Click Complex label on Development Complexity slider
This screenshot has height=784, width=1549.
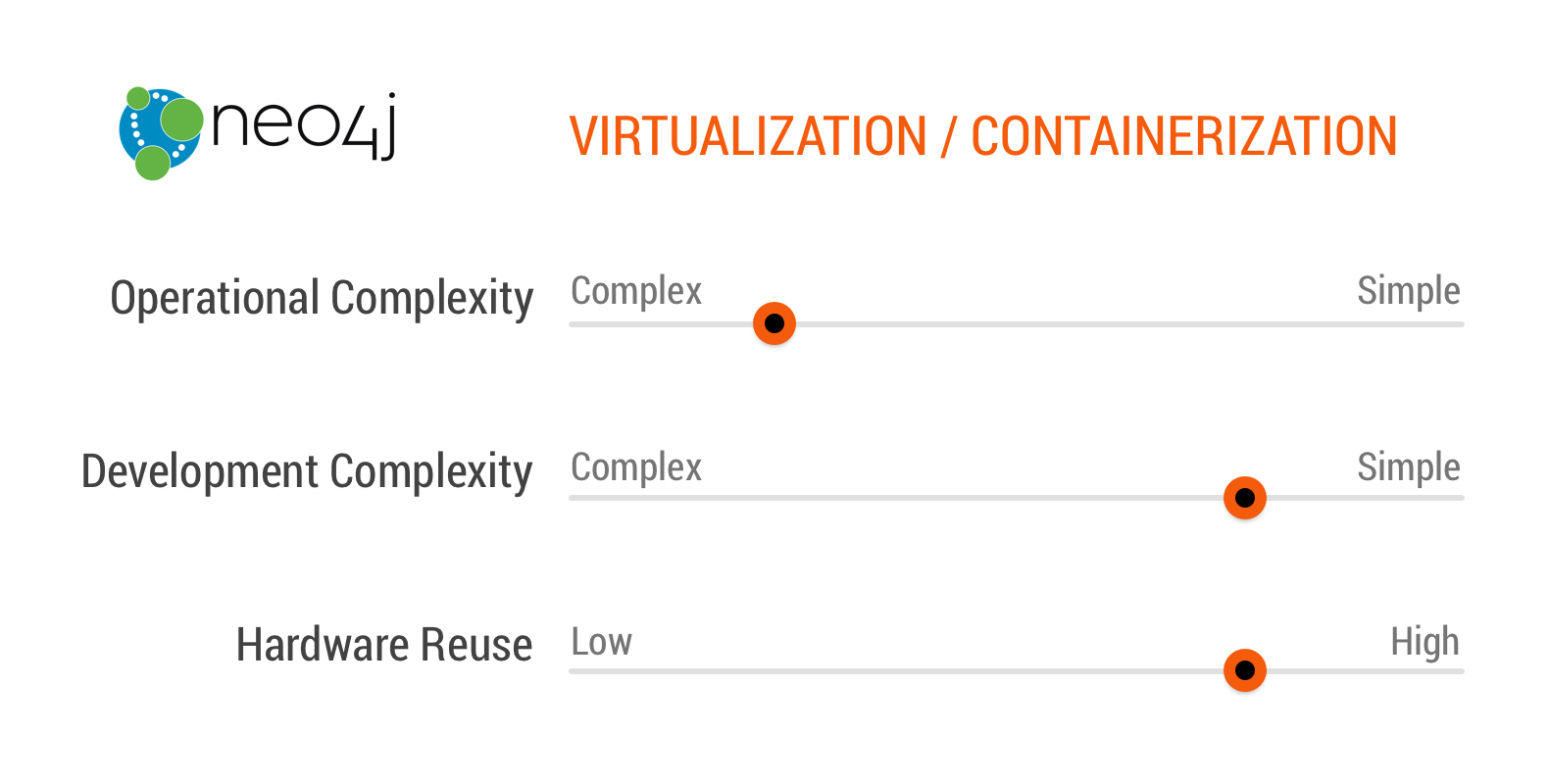click(636, 467)
